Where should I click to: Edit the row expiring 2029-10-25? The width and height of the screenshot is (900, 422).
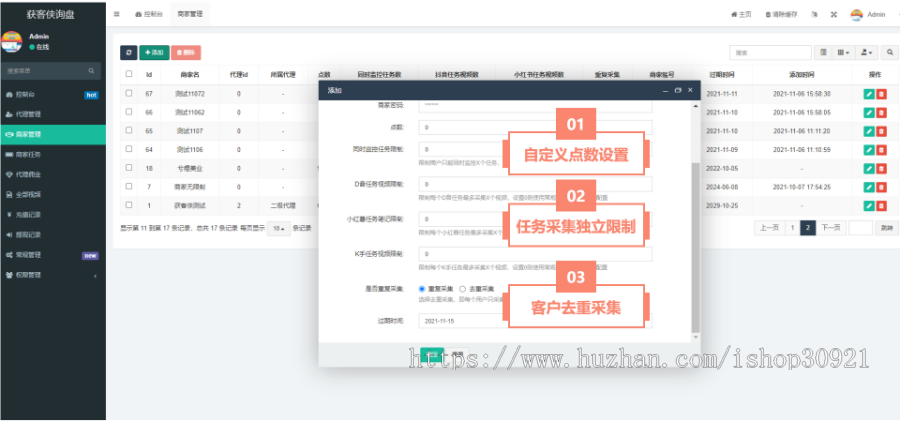[x=869, y=206]
